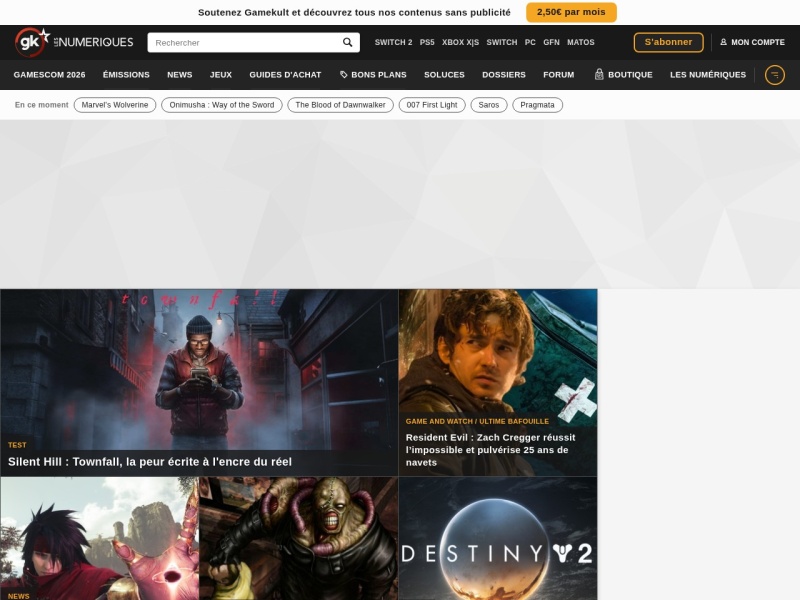
Task: Click the S'abonner button
Action: pos(668,42)
